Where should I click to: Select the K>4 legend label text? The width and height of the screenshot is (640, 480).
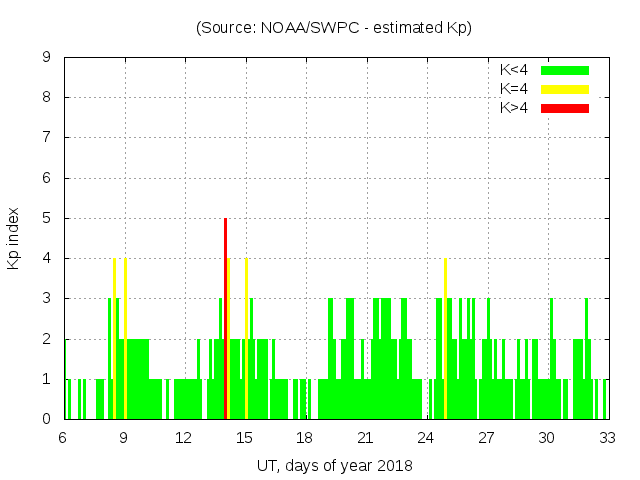(x=514, y=108)
